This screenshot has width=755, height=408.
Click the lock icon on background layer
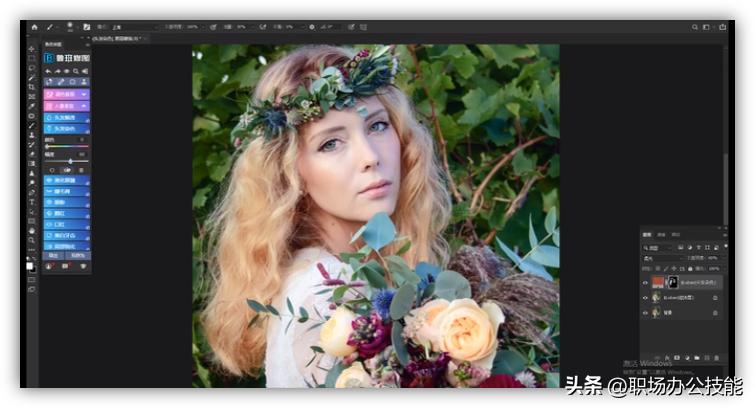(x=715, y=312)
